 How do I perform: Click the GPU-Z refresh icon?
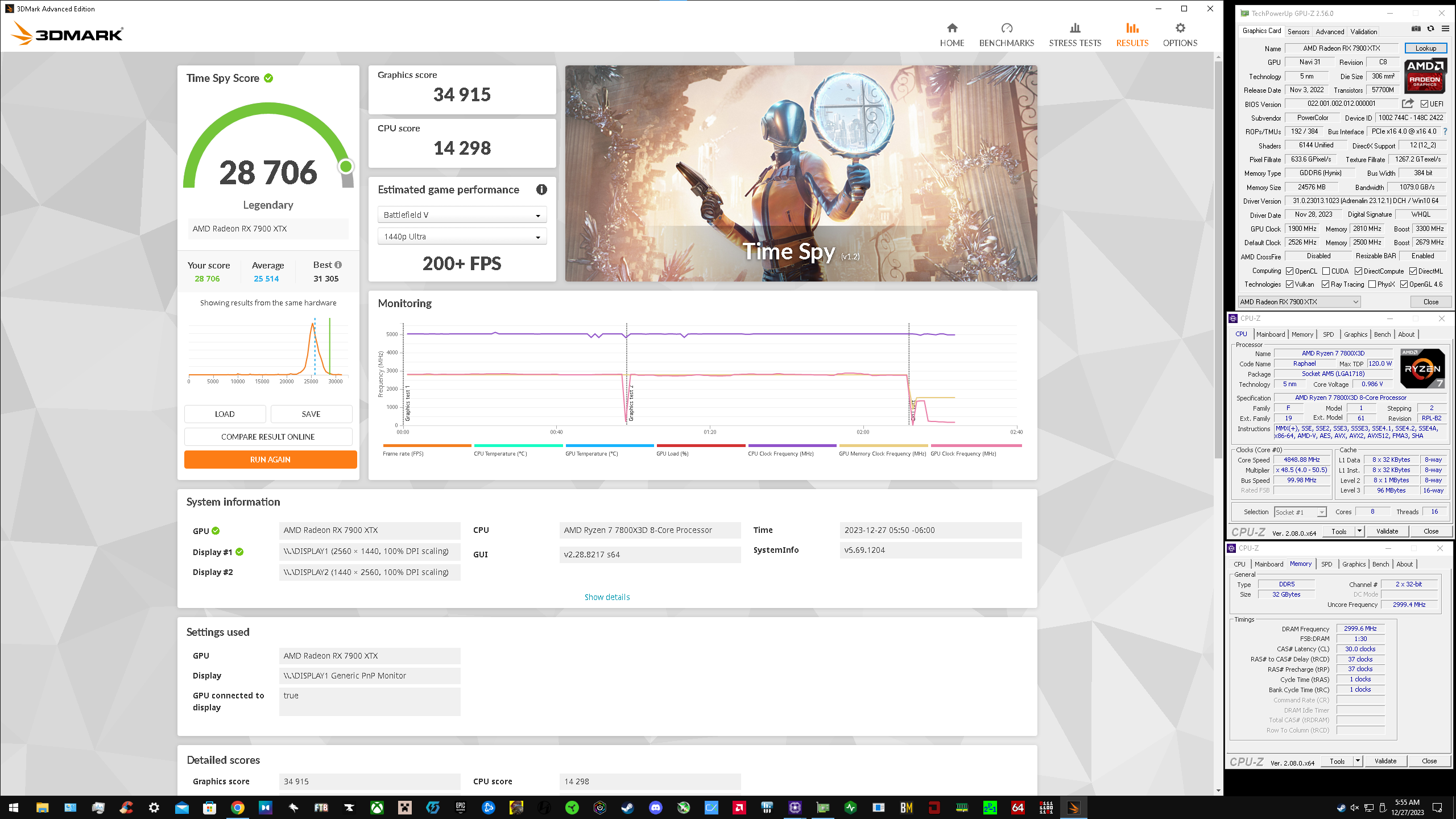point(1430,30)
